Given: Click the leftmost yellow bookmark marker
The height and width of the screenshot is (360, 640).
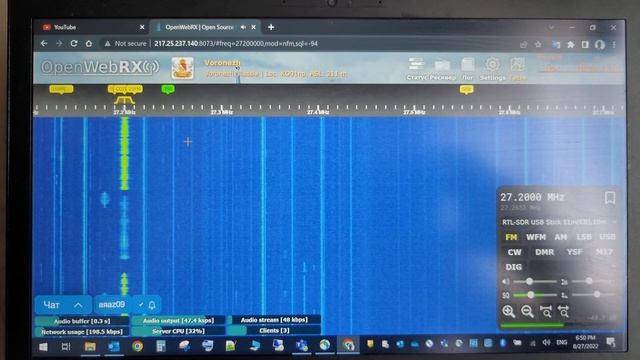Looking at the screenshot, I should pos(61,89).
